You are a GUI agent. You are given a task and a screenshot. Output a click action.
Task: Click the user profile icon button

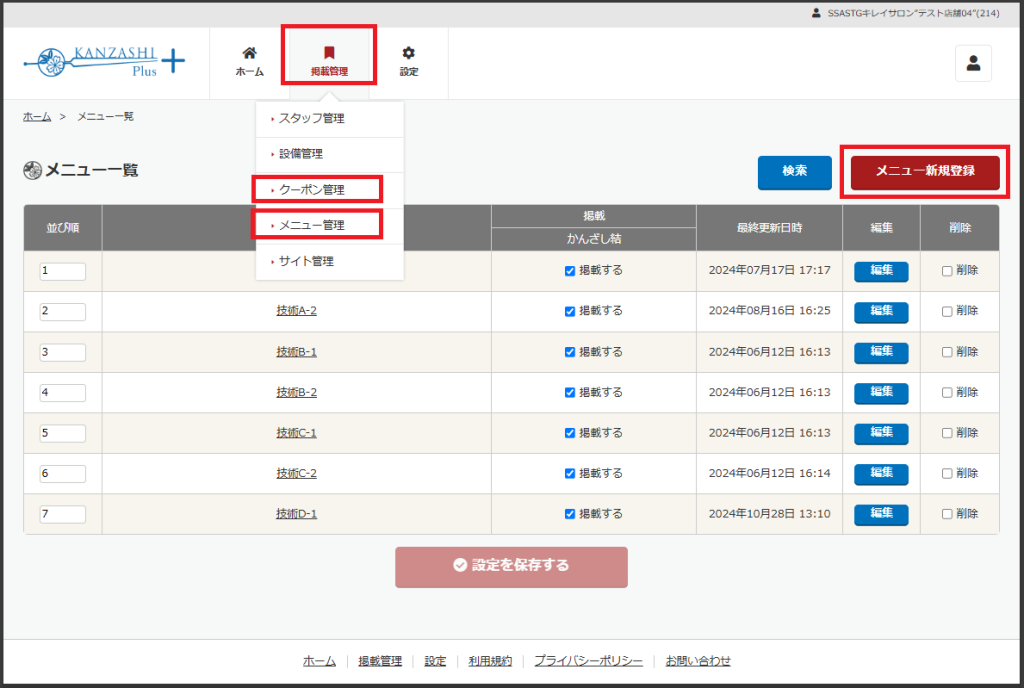click(x=972, y=64)
